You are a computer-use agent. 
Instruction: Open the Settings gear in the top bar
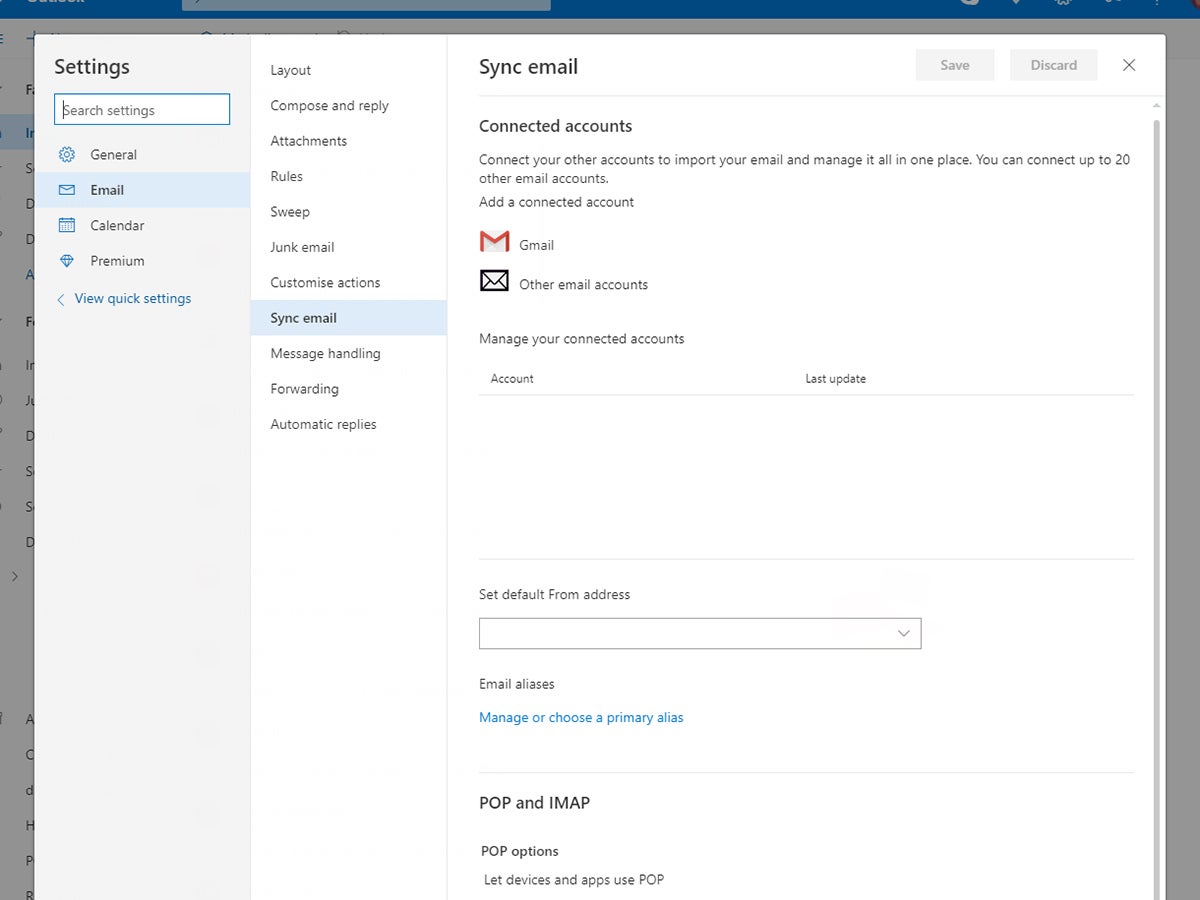1063,4
